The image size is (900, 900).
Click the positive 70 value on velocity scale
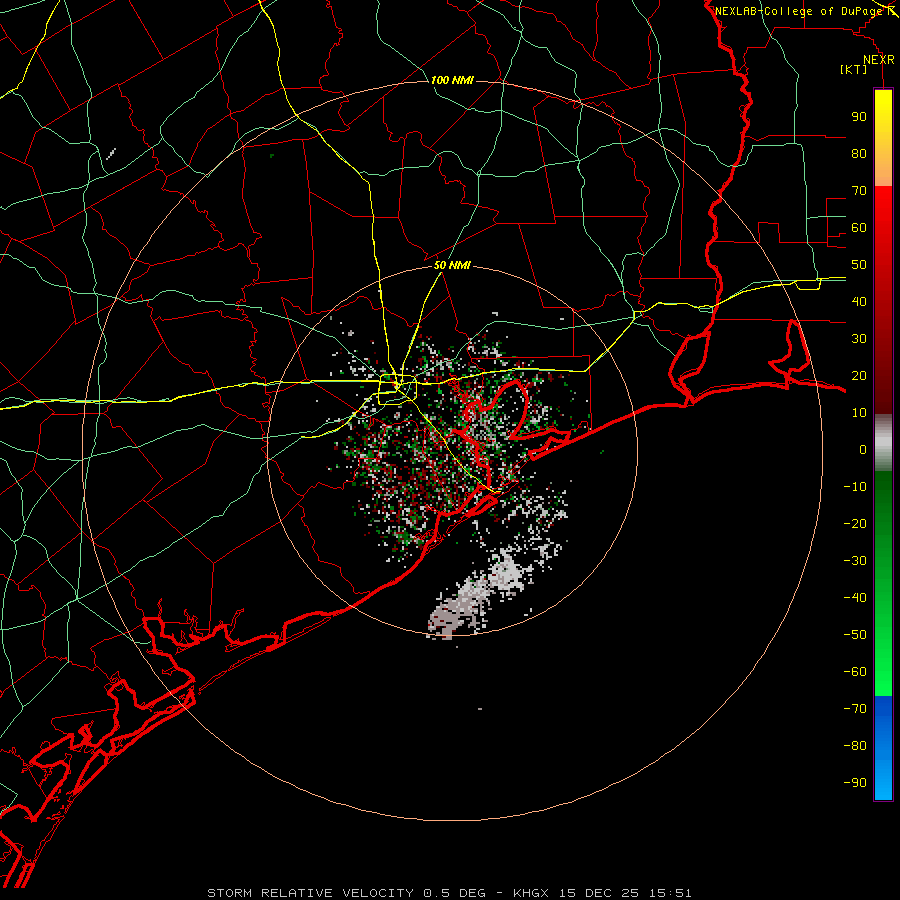[859, 191]
